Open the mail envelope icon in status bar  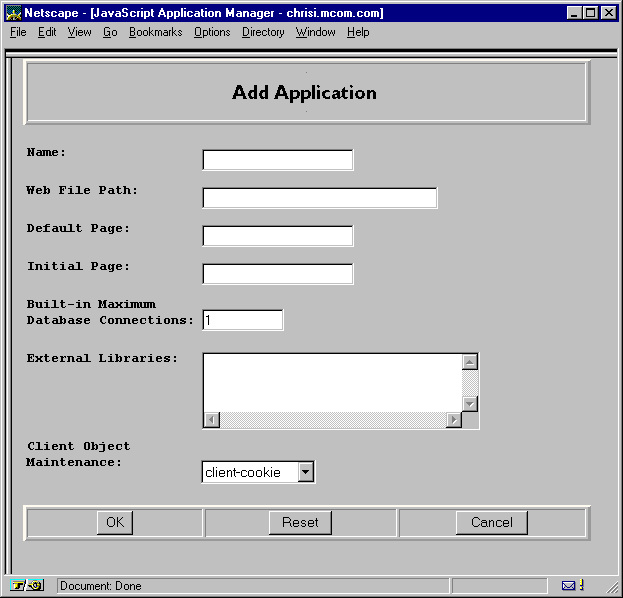pos(568,585)
